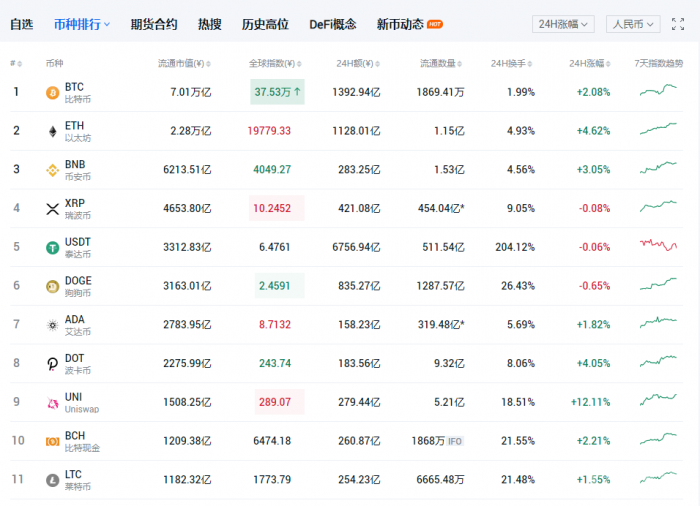Click ETH index price 19779.33
The image size is (700, 506).
point(269,131)
